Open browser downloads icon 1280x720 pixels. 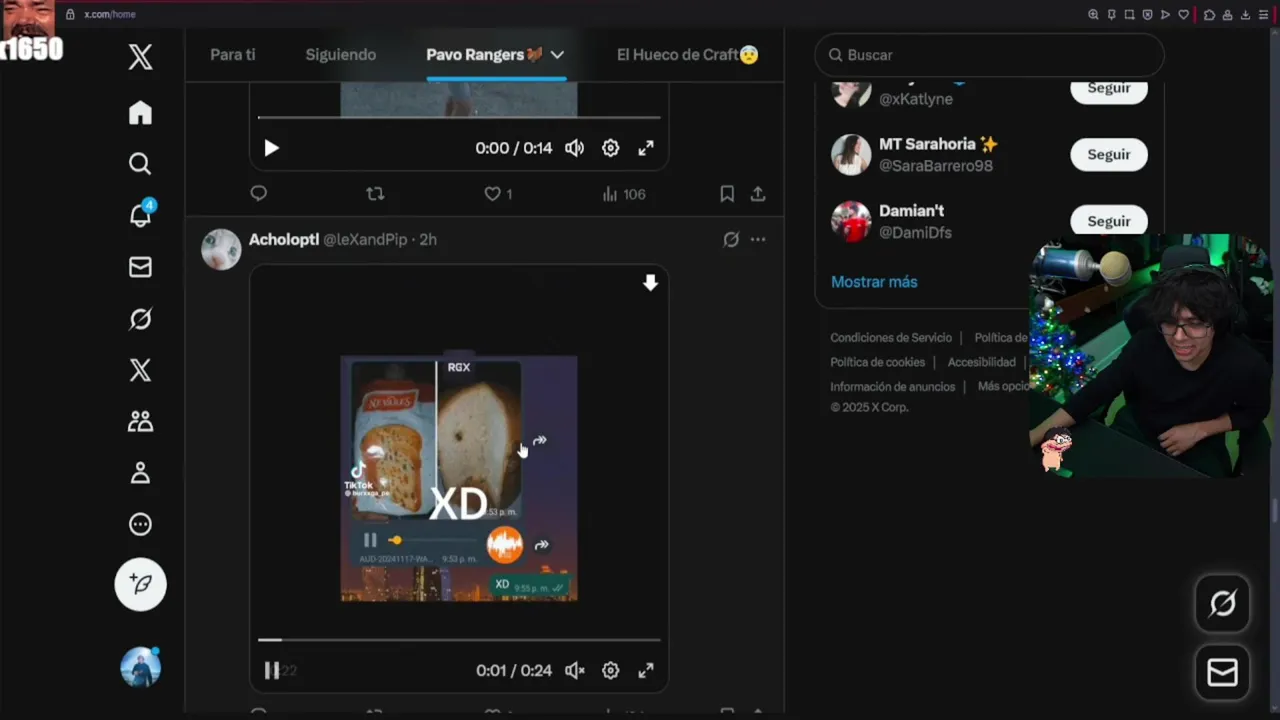coord(1245,15)
